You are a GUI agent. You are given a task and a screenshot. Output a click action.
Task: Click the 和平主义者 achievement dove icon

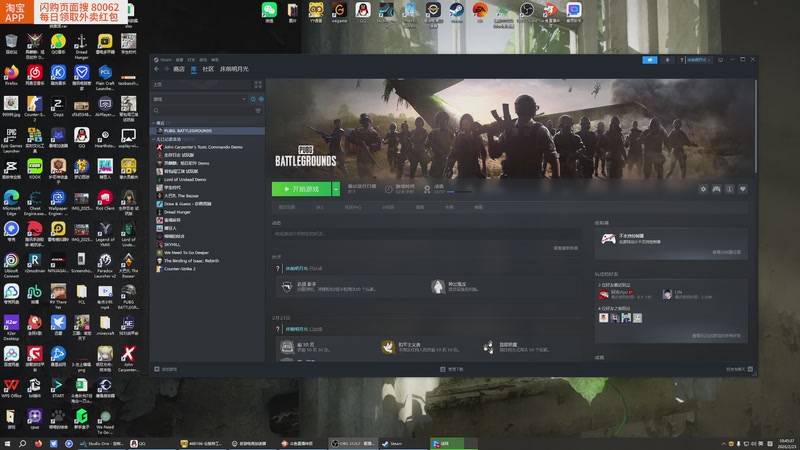388,347
